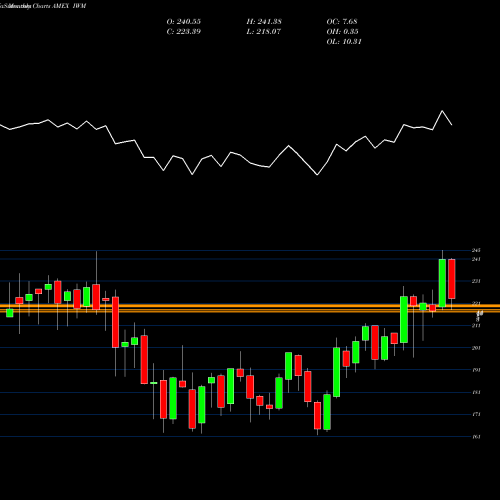Select the 'OH: 0.35' value

point(342,32)
